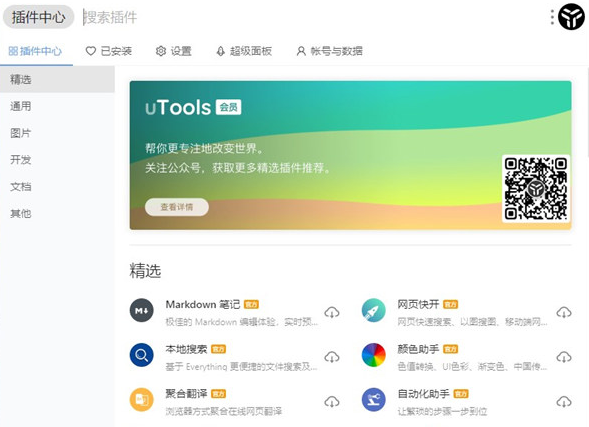The width and height of the screenshot is (589, 427).
Task: Click the 自动化助手 robot arm icon
Action: [374, 400]
